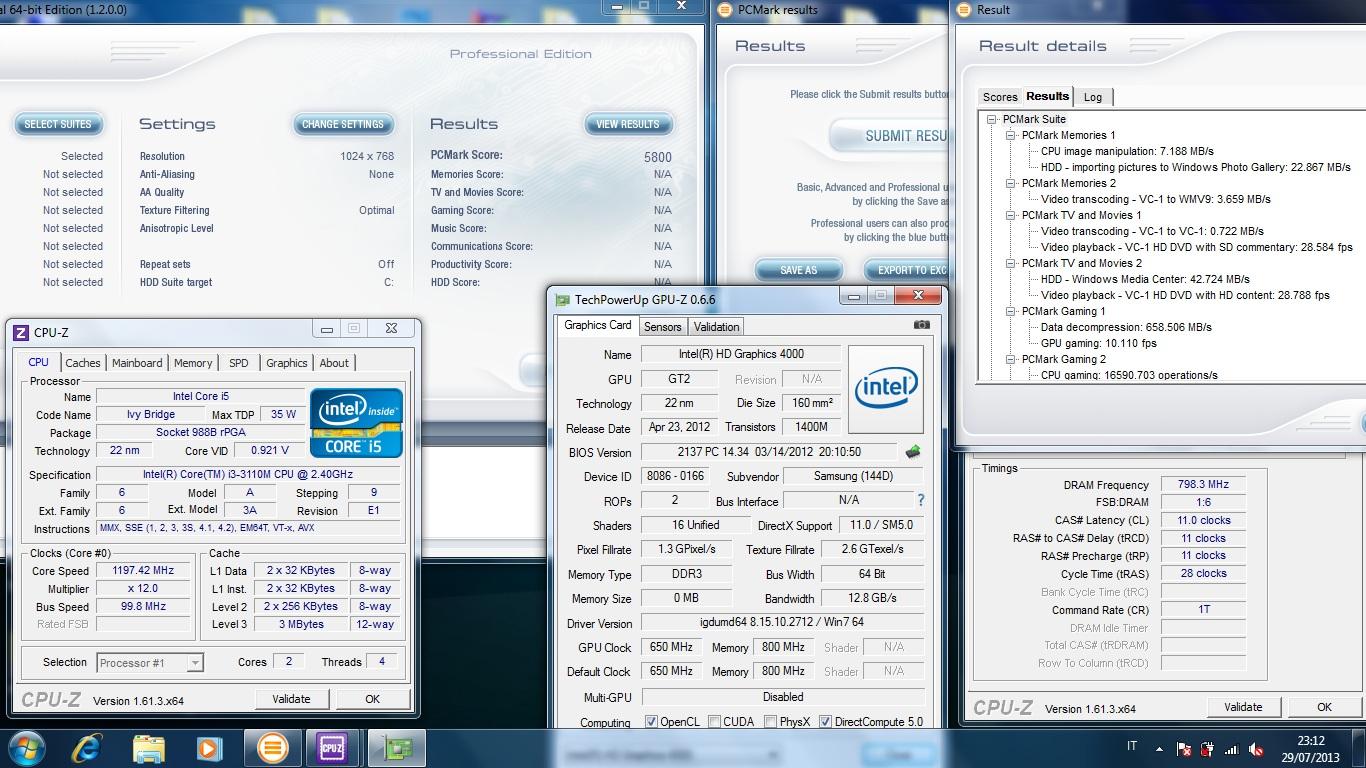Switch to the GPU-Z taskbar button
1366x768 pixels.
click(396, 748)
